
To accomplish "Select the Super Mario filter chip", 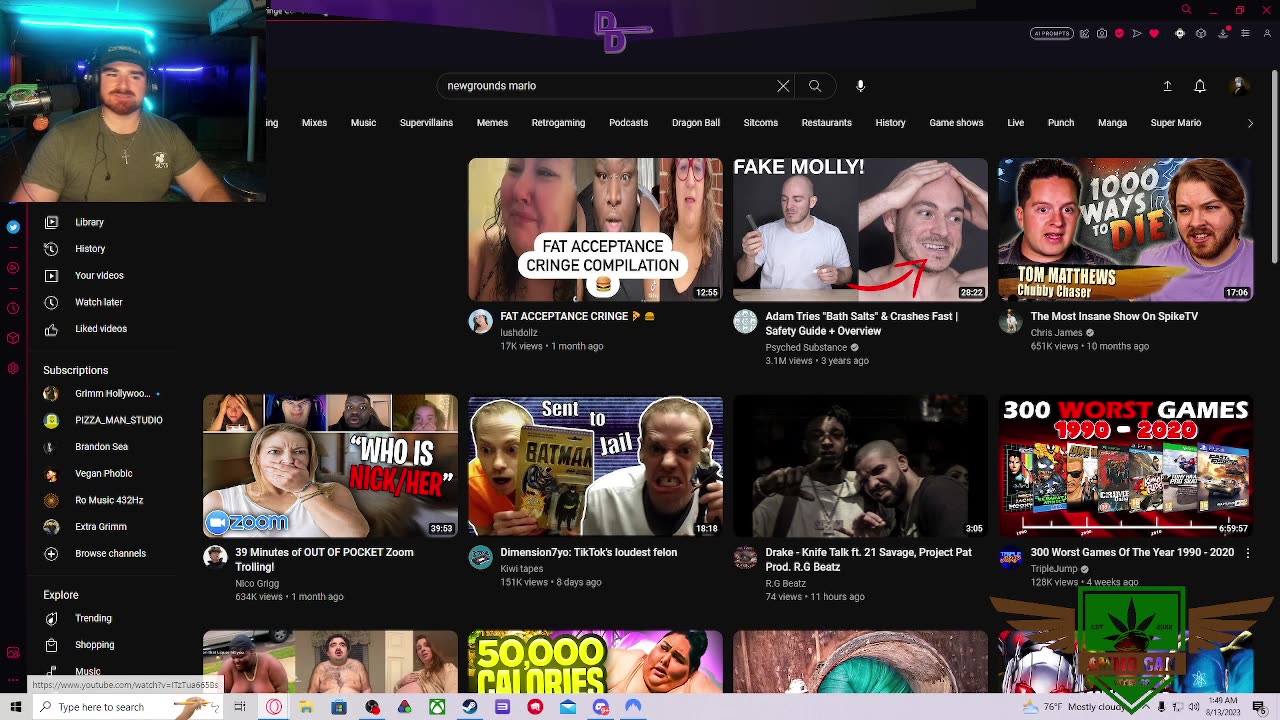I will click(x=1176, y=123).
